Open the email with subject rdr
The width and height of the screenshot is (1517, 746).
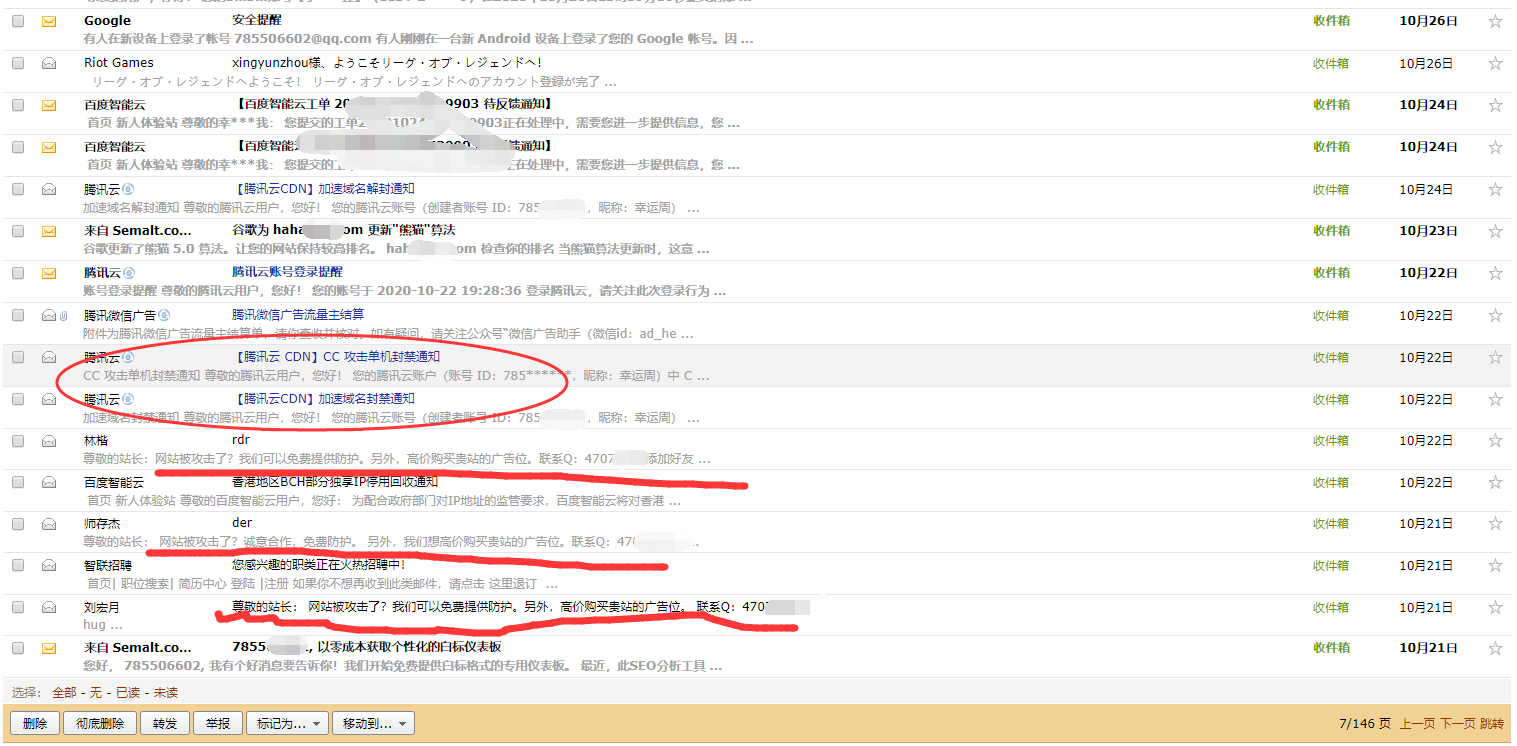point(241,440)
